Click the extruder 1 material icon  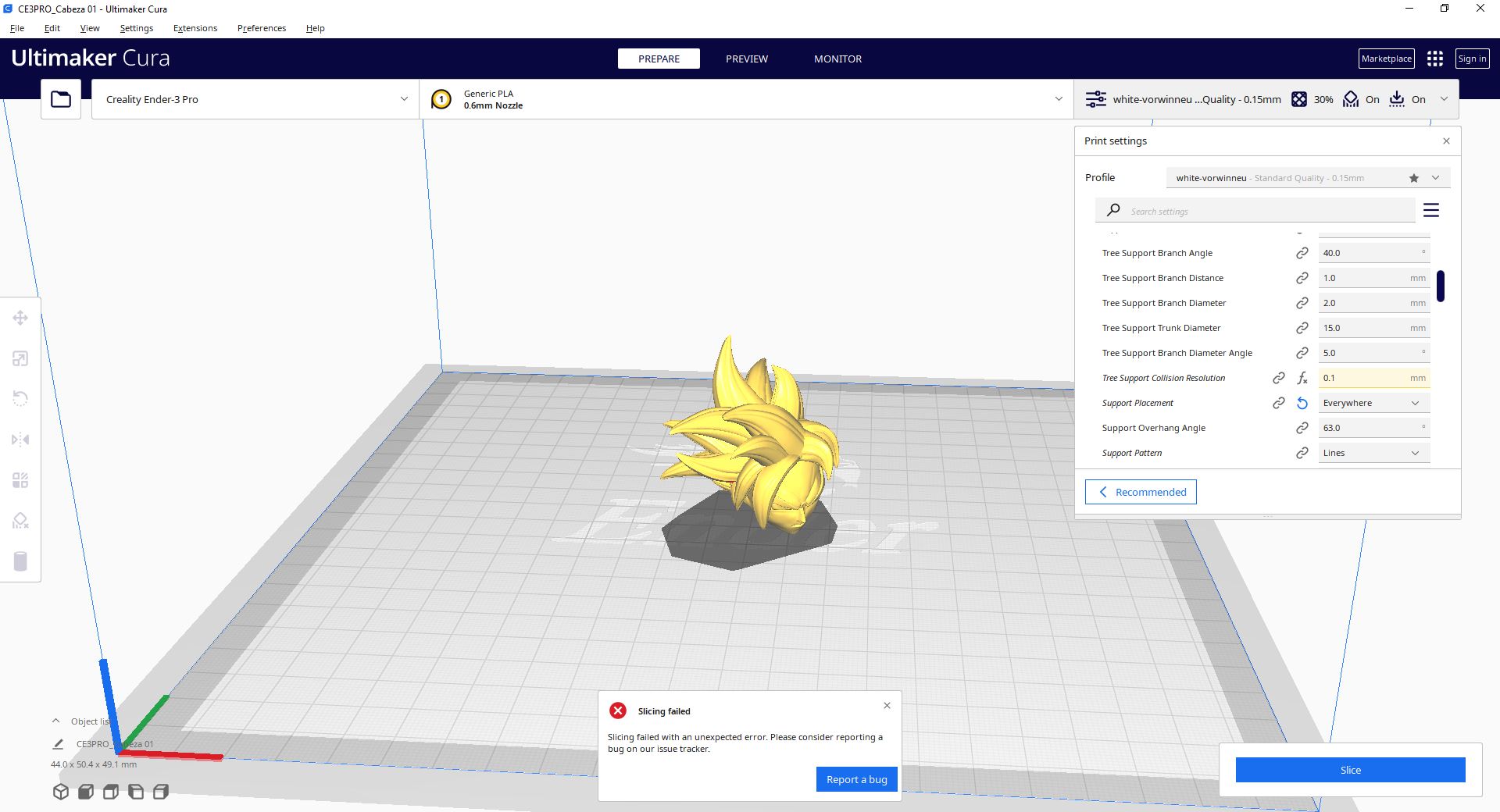(x=441, y=99)
